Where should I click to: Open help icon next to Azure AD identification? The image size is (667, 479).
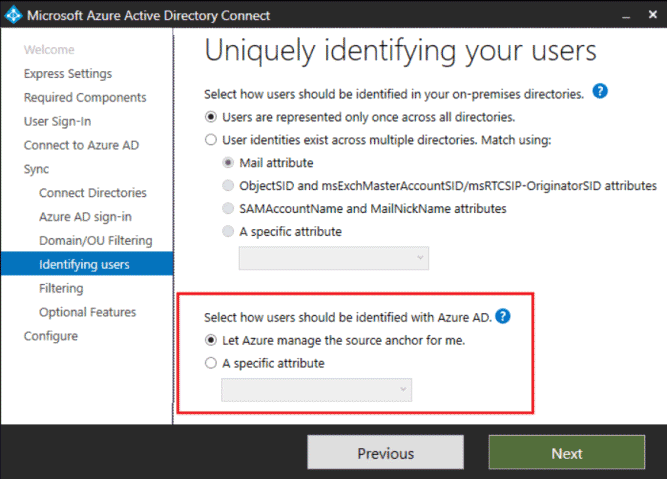(503, 317)
